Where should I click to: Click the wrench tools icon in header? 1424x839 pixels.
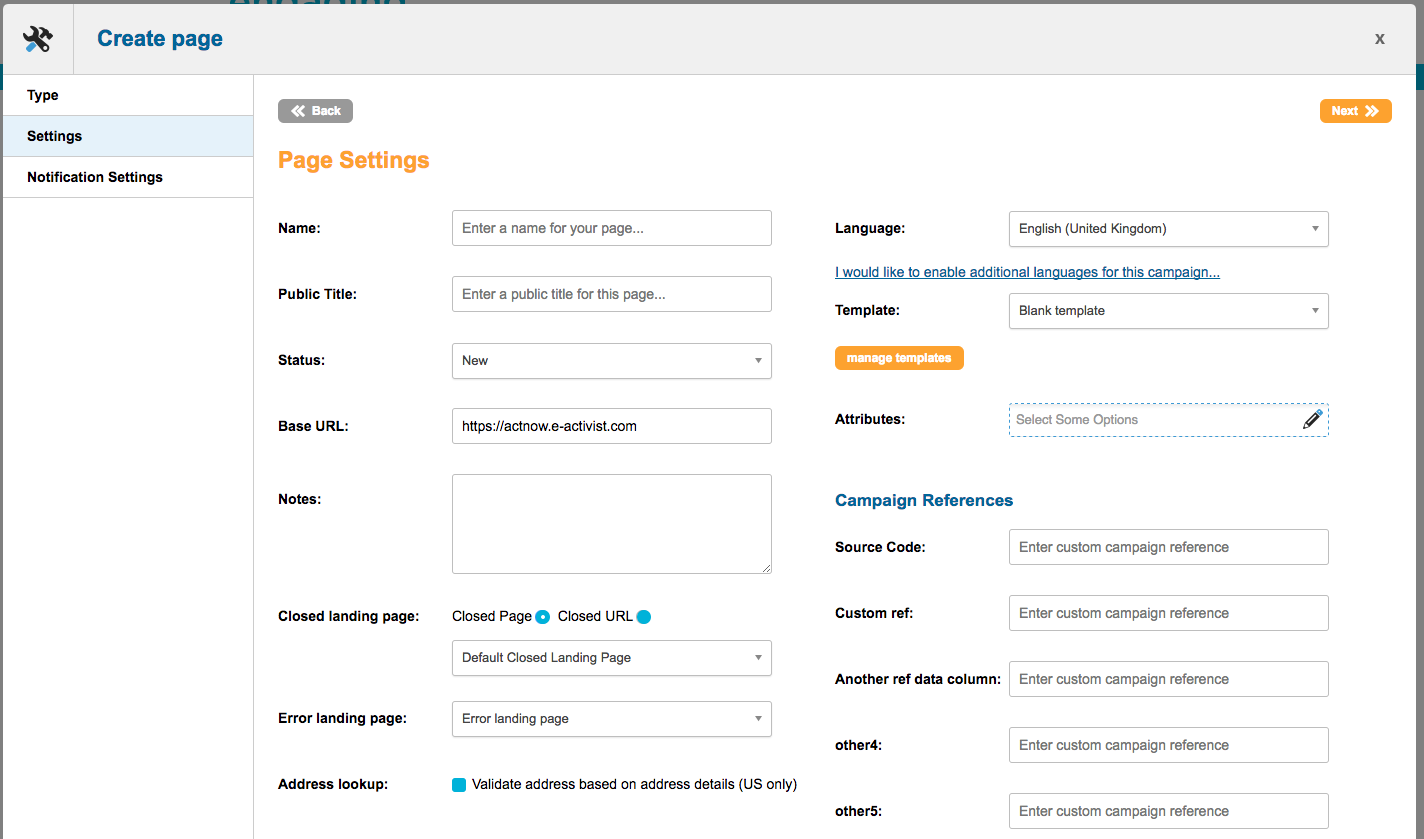[x=37, y=39]
